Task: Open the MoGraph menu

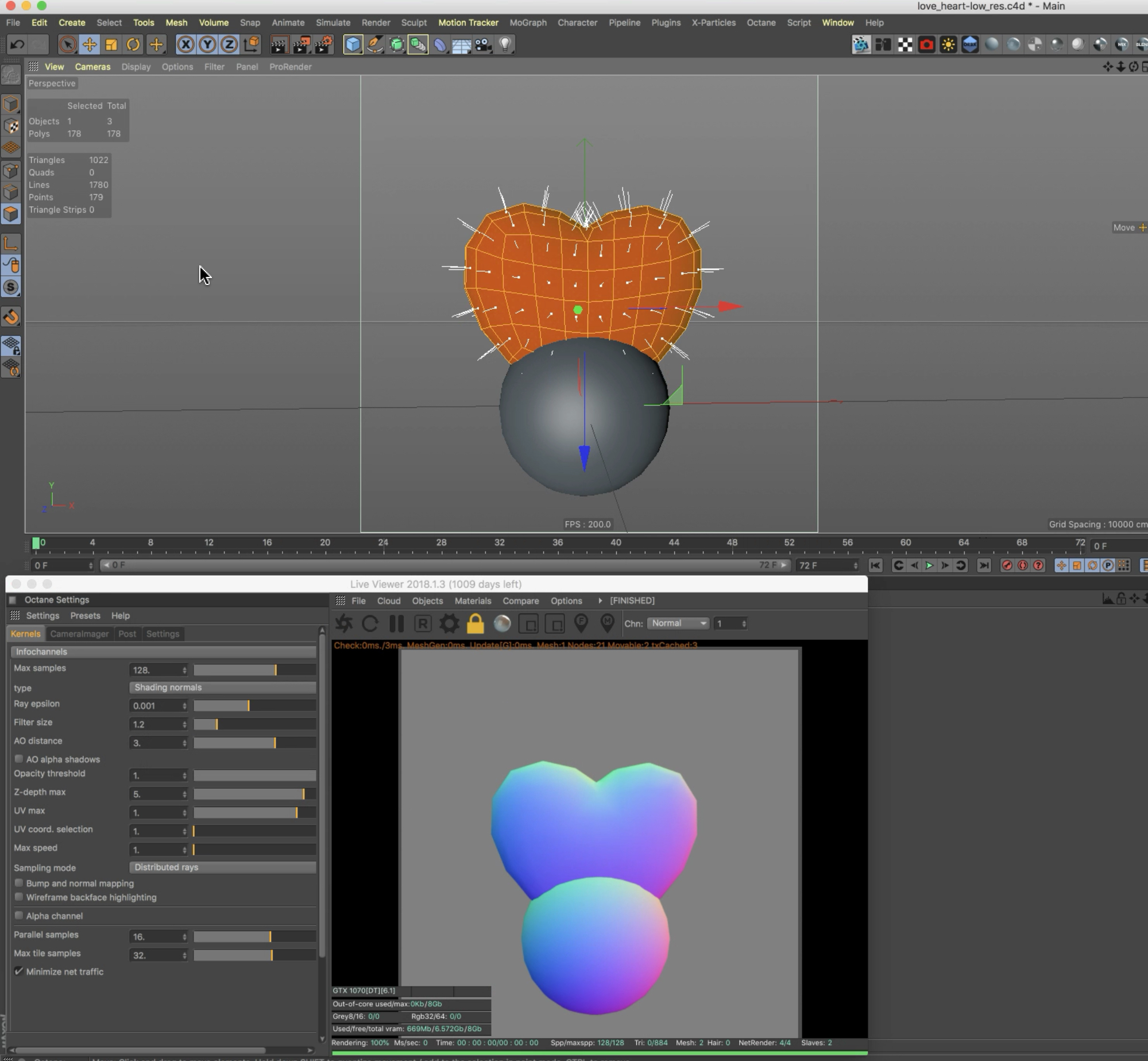Action: pyautogui.click(x=528, y=22)
